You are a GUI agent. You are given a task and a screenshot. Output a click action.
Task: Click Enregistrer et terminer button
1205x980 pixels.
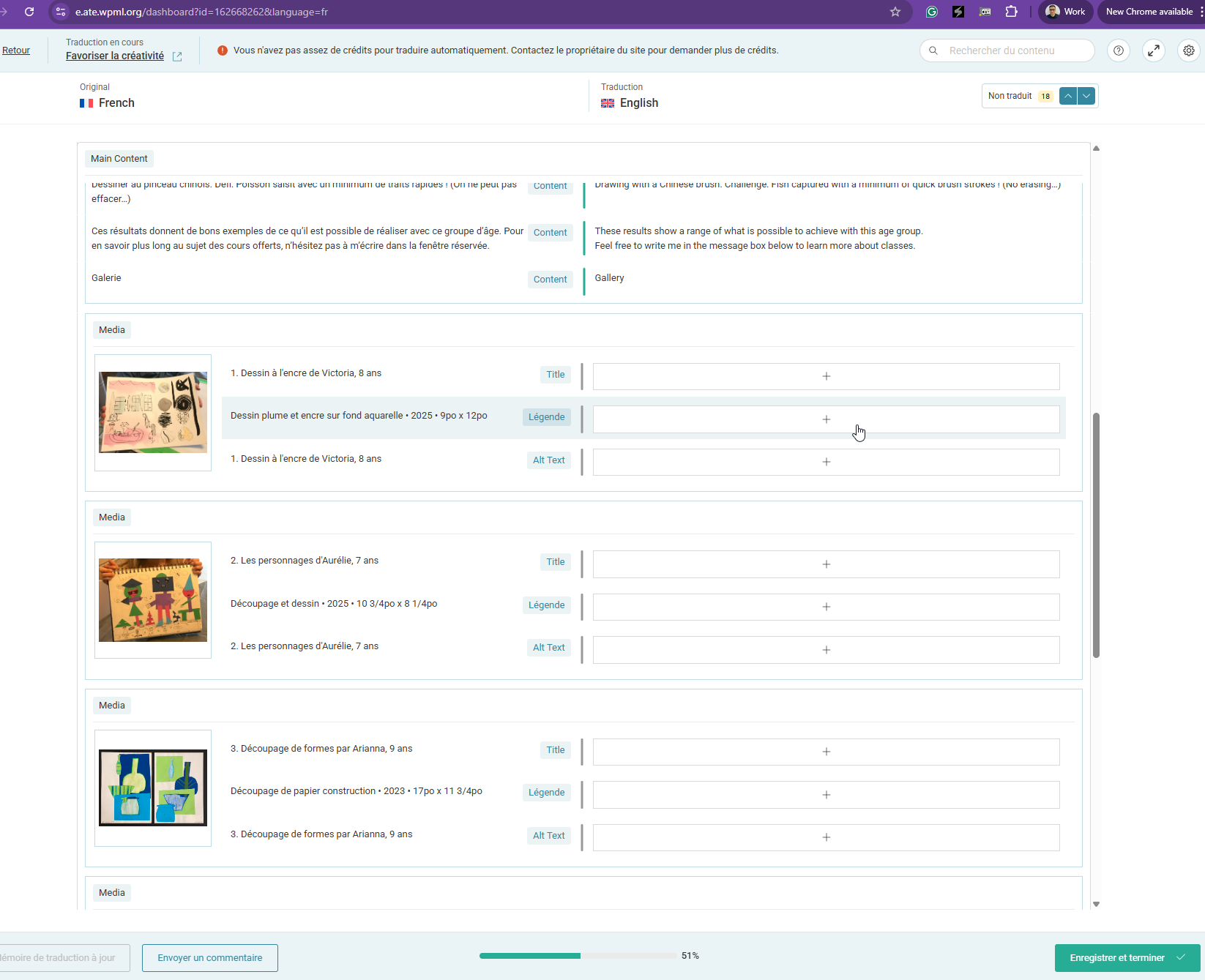[x=1127, y=957]
